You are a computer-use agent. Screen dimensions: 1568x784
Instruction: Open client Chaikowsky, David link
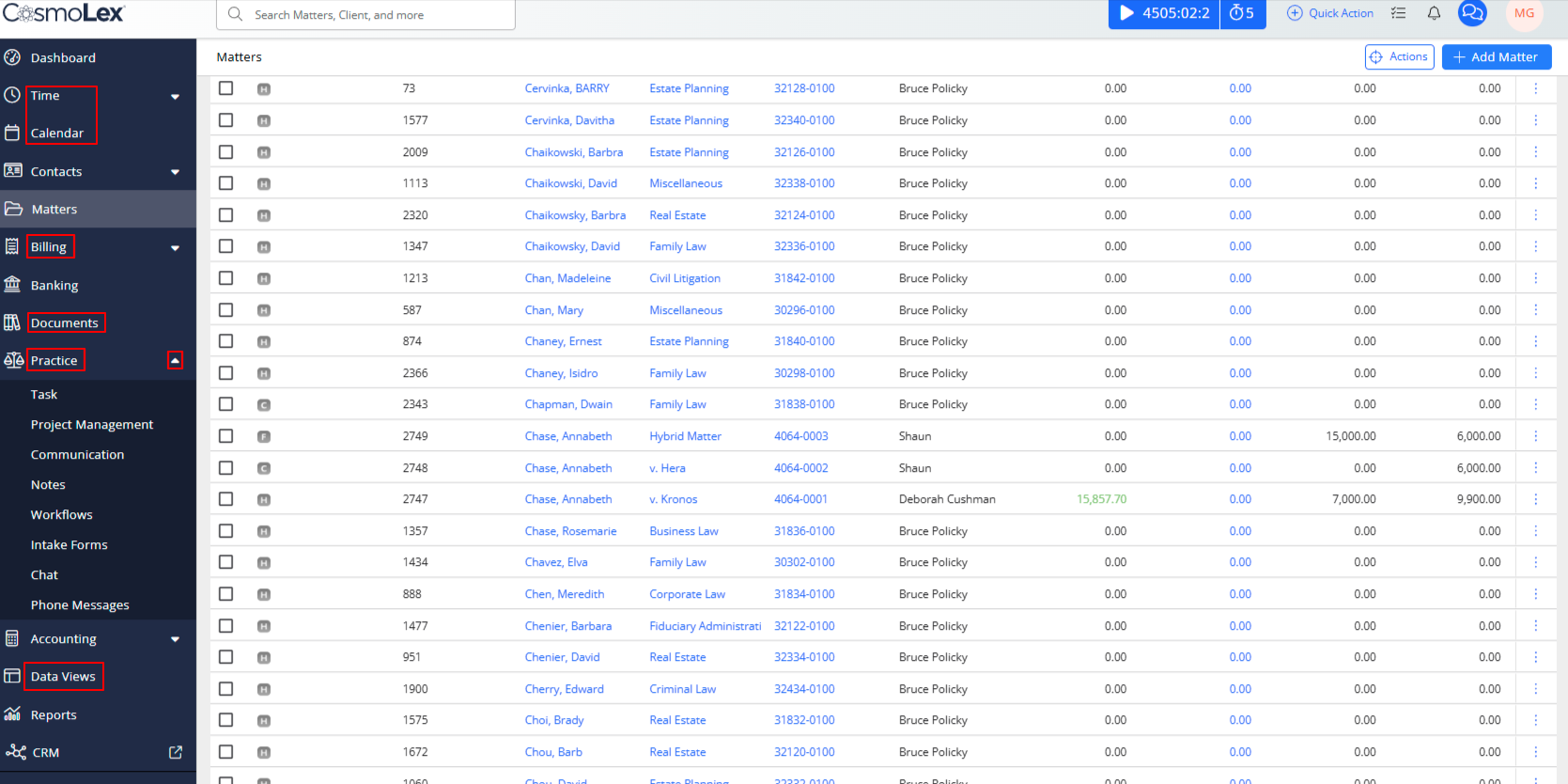(572, 246)
